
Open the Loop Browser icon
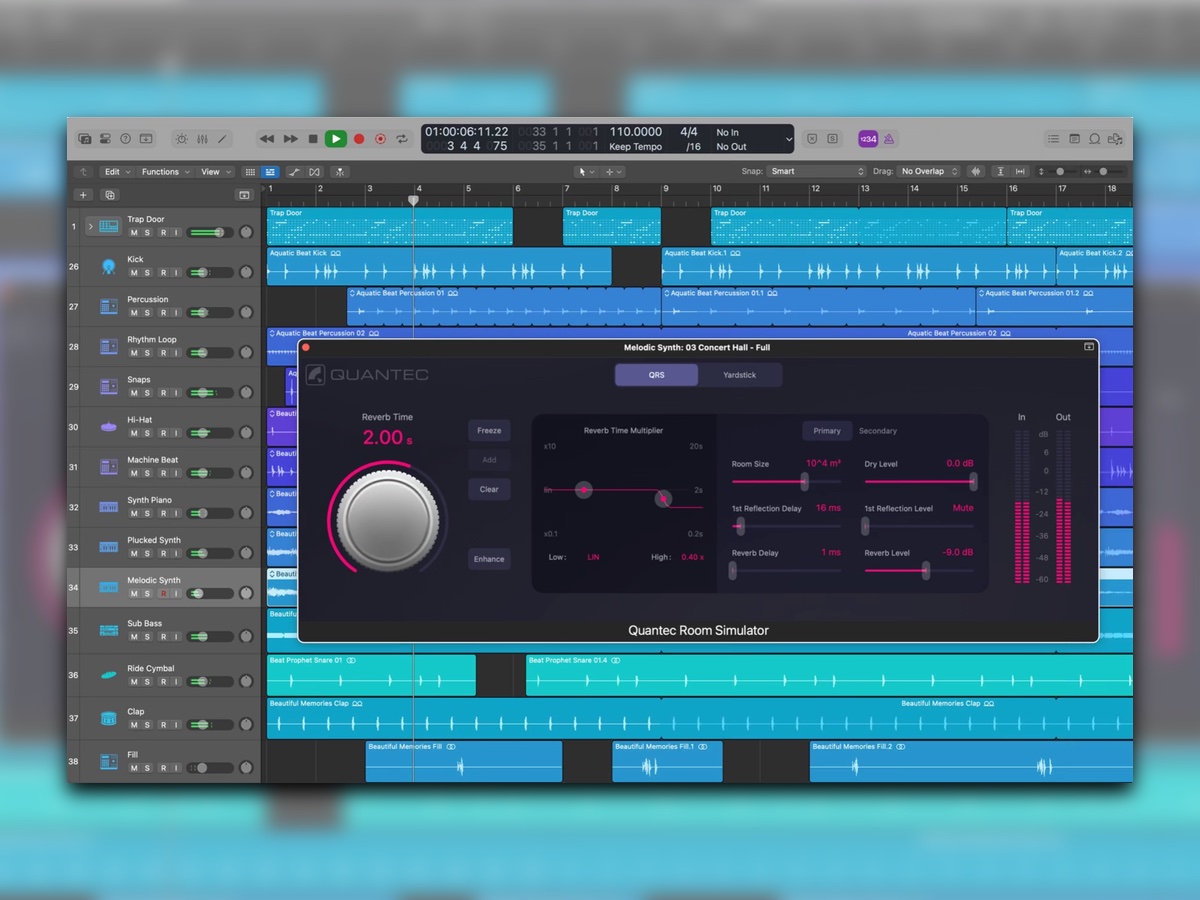pyautogui.click(x=1096, y=138)
